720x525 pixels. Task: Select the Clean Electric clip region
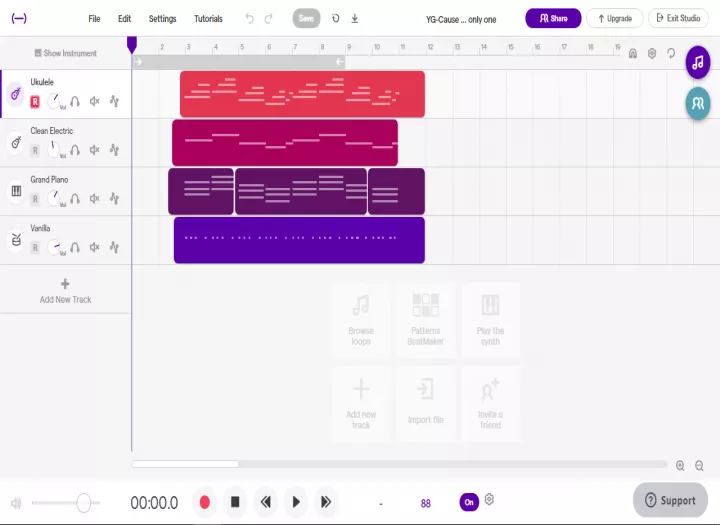(285, 143)
